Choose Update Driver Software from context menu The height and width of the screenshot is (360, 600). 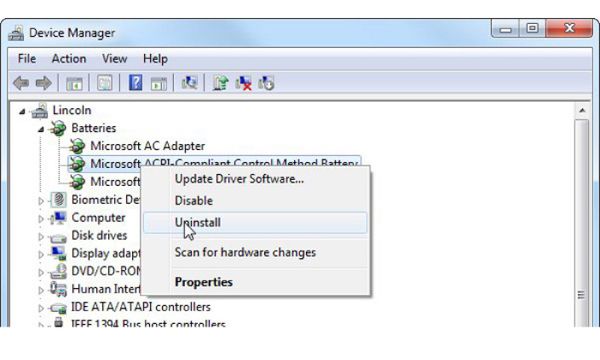[255, 179]
